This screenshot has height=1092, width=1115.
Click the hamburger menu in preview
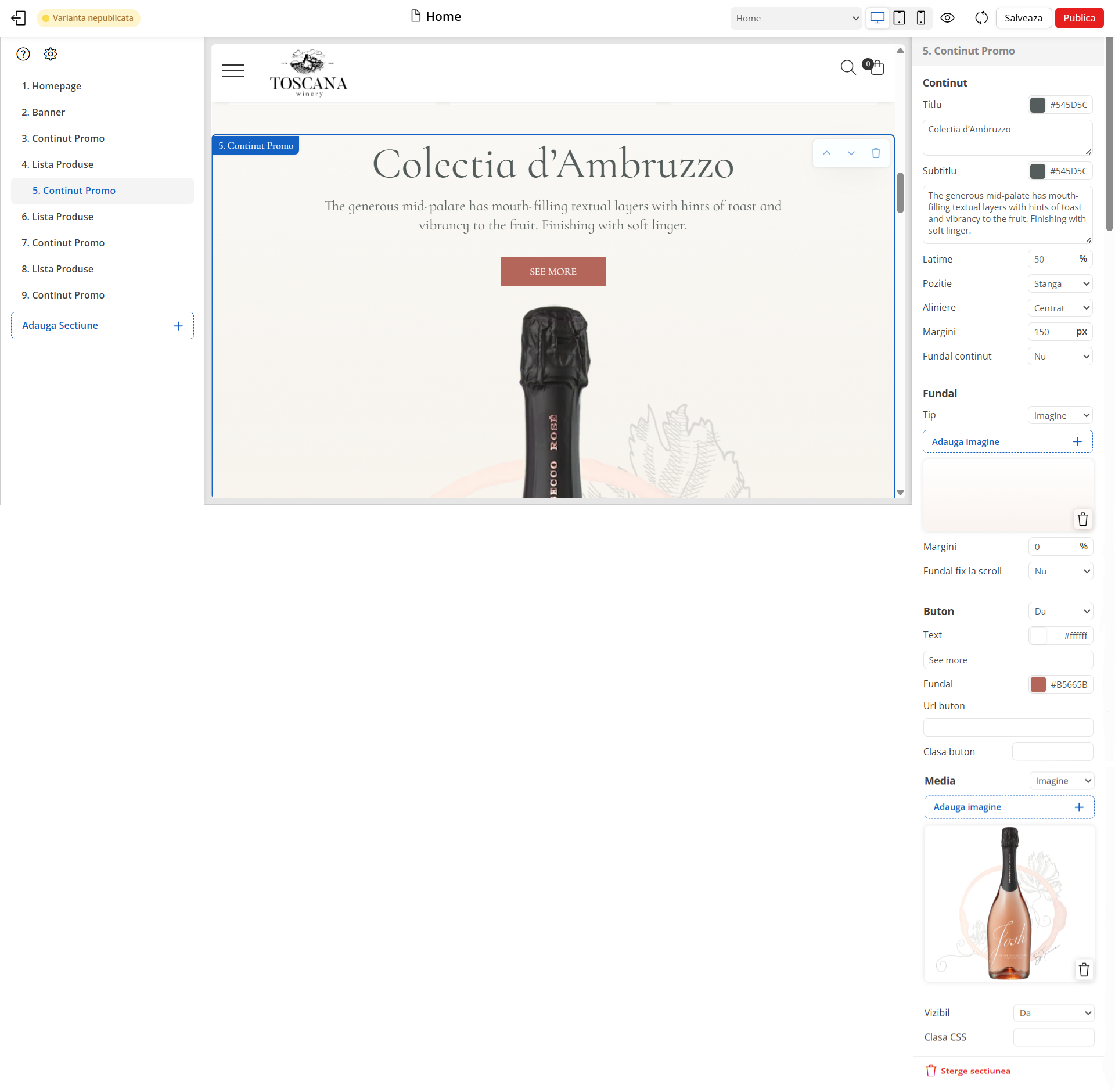pyautogui.click(x=233, y=71)
